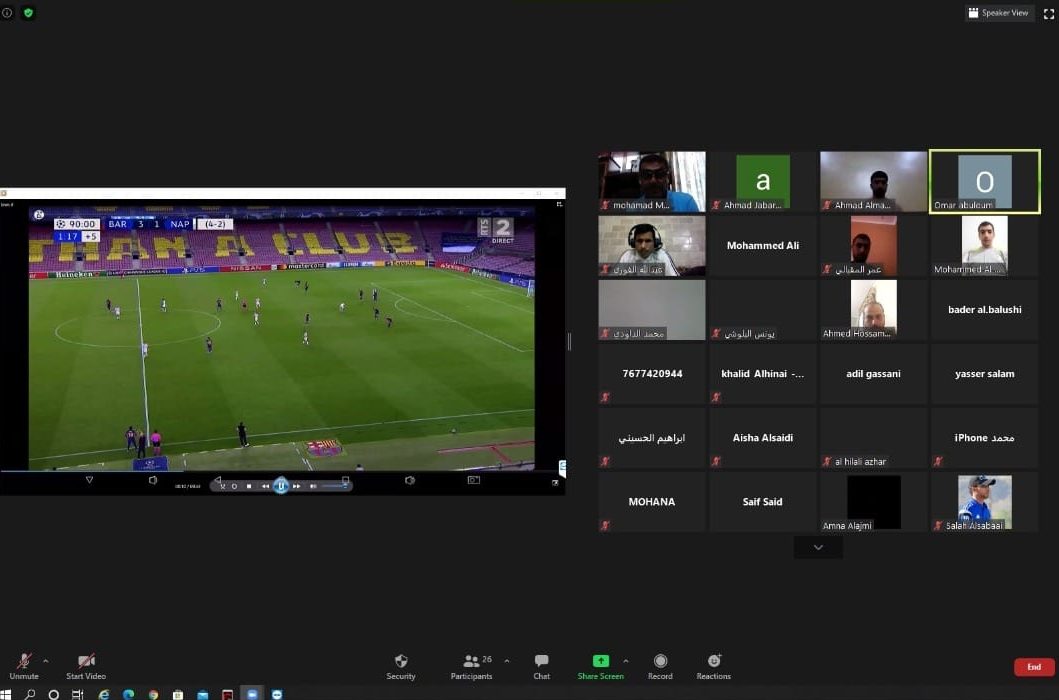Click the bottom-right full screen icon in player
Image resolution: width=1059 pixels, height=700 pixels.
point(555,482)
